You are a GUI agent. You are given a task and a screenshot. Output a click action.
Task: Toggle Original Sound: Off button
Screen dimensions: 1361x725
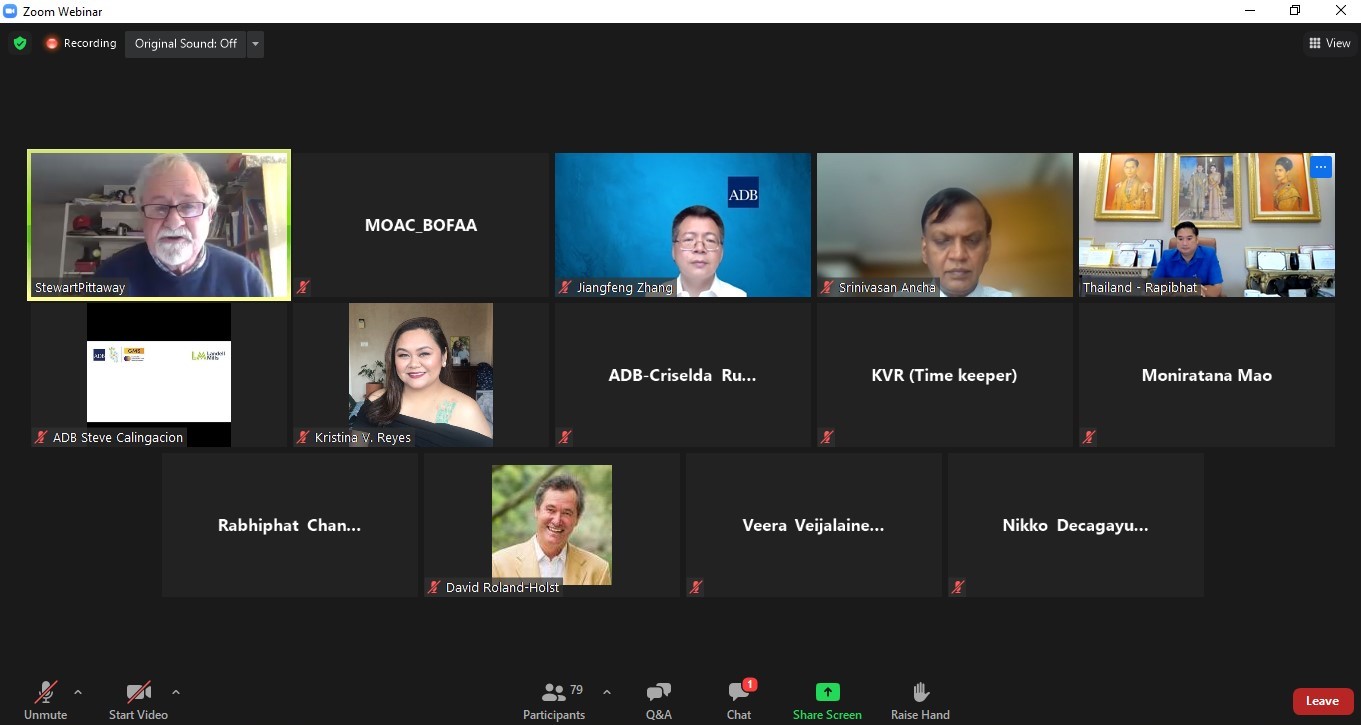click(x=186, y=43)
